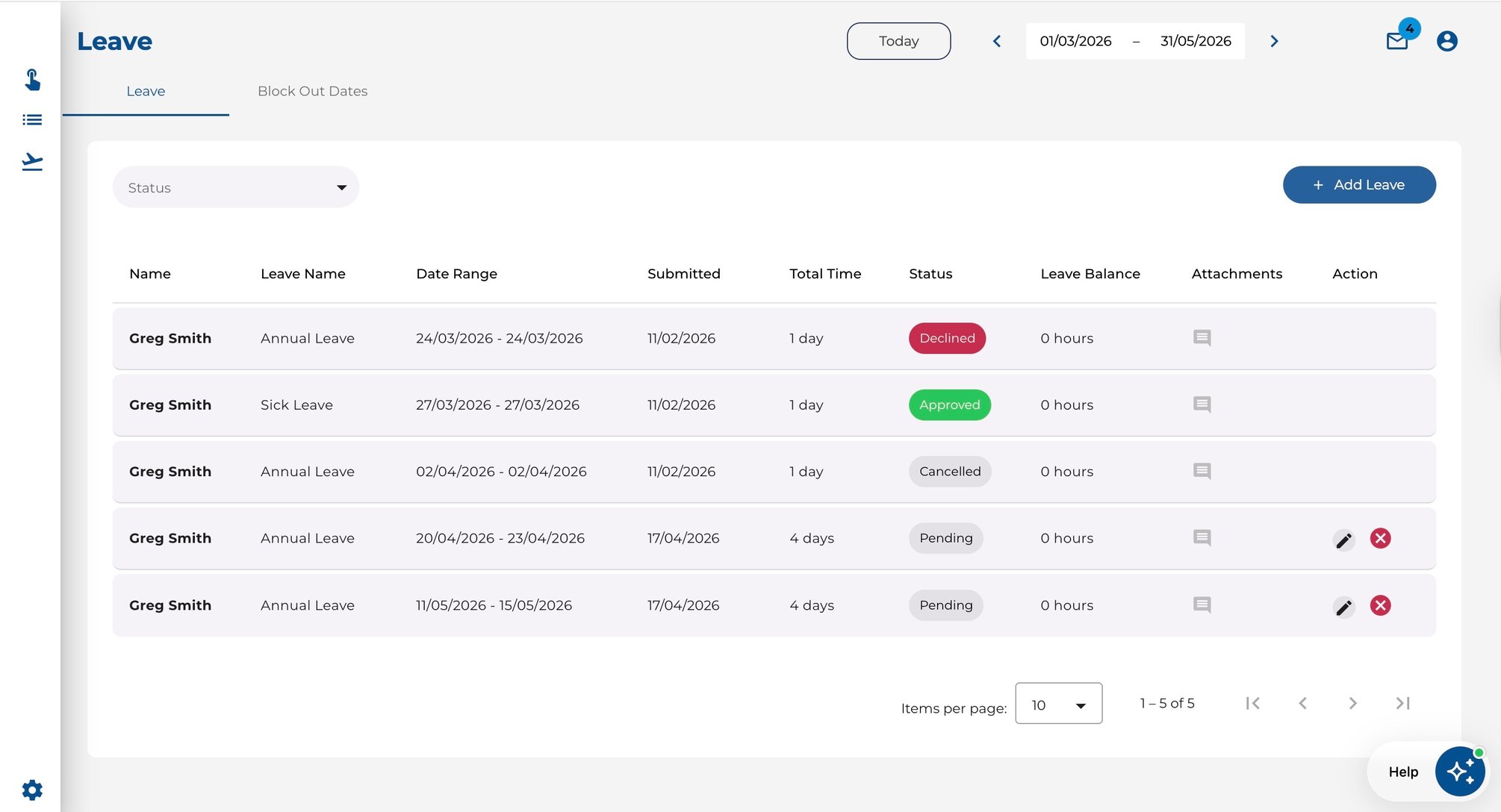This screenshot has width=1501, height=812.
Task: View comment attachment for Declined leave row
Action: coord(1202,338)
